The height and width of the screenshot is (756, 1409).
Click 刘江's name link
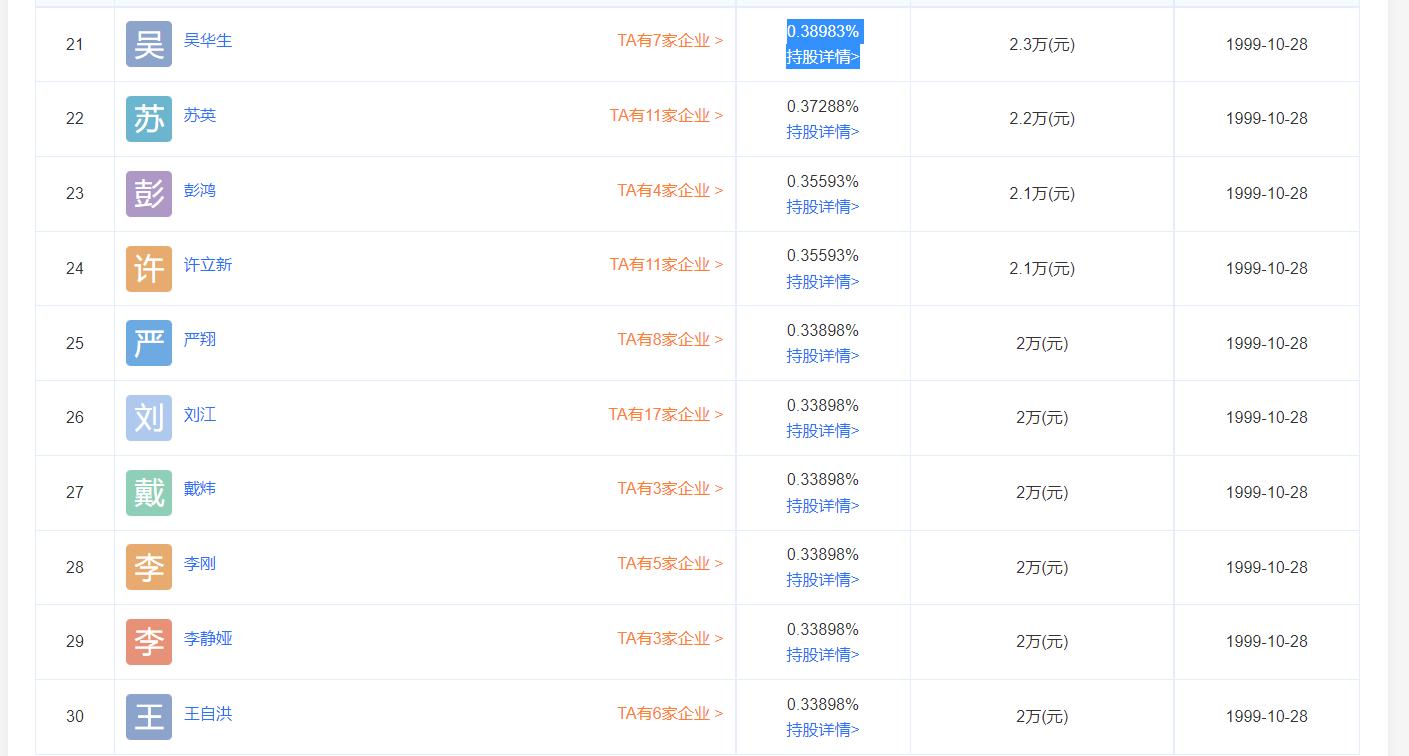click(x=199, y=414)
